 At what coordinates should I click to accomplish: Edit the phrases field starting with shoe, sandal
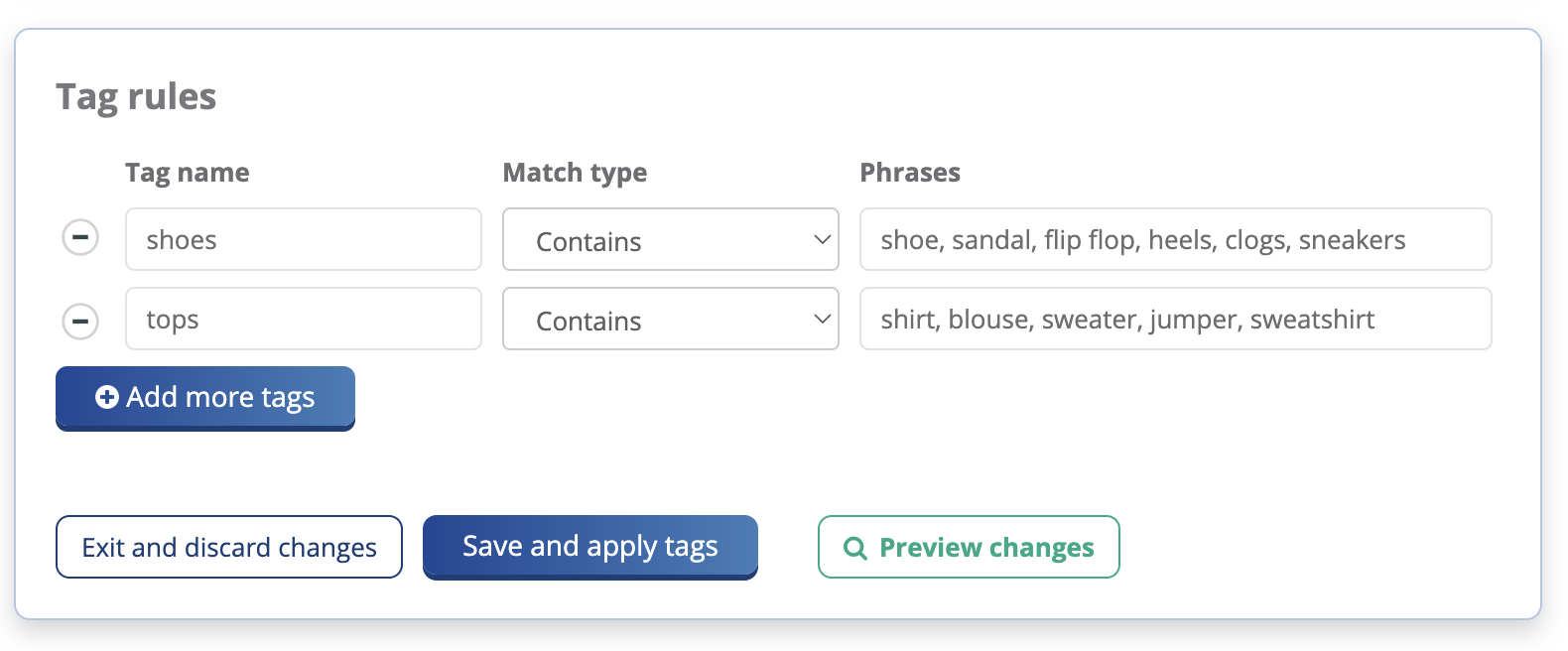[x=1175, y=239]
